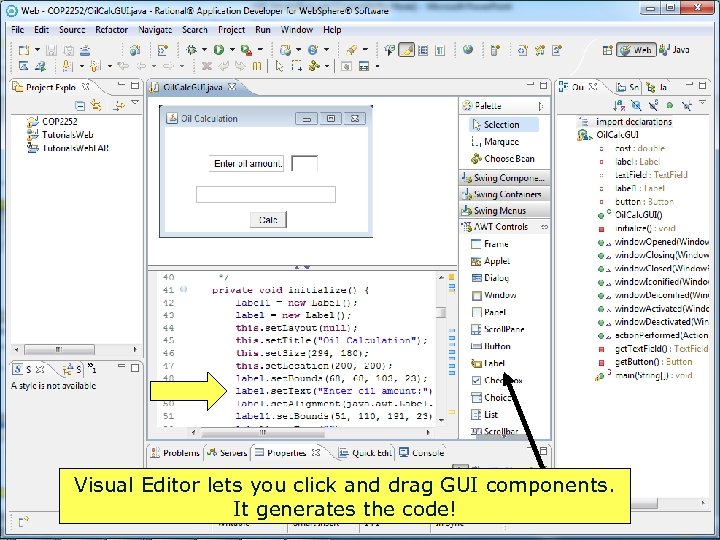Image resolution: width=720 pixels, height=540 pixels.
Task: Pick the Button AWT control
Action: coord(491,346)
